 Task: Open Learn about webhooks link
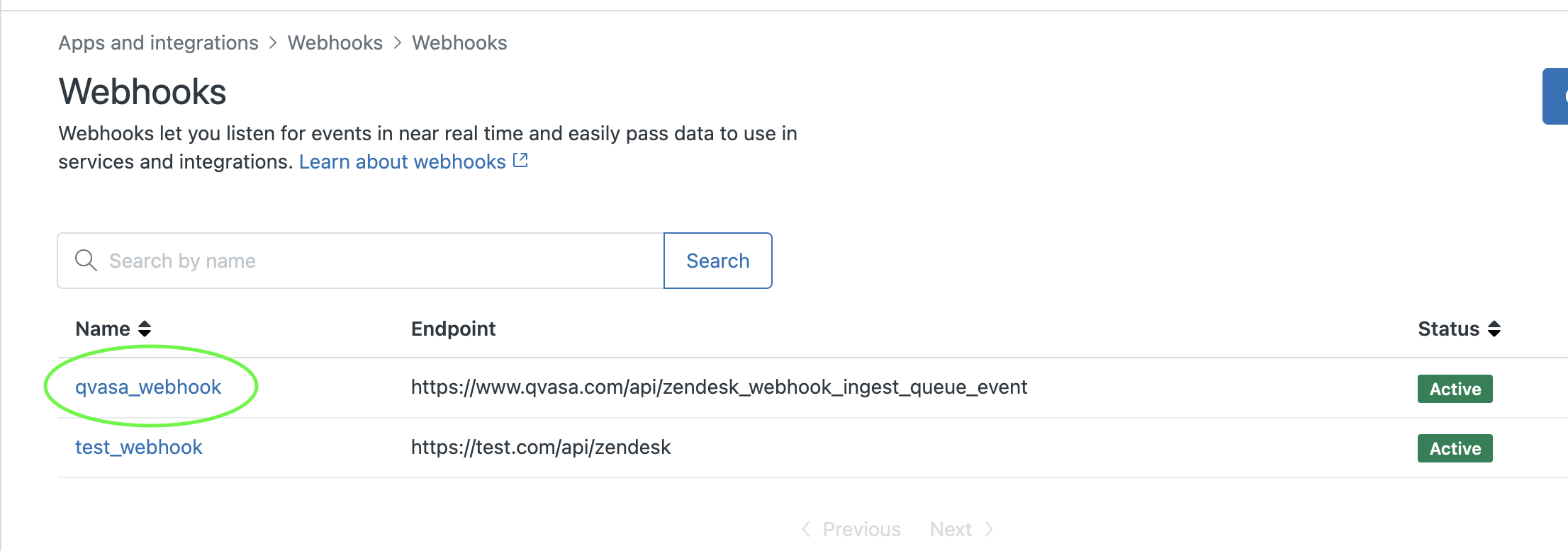coord(403,161)
